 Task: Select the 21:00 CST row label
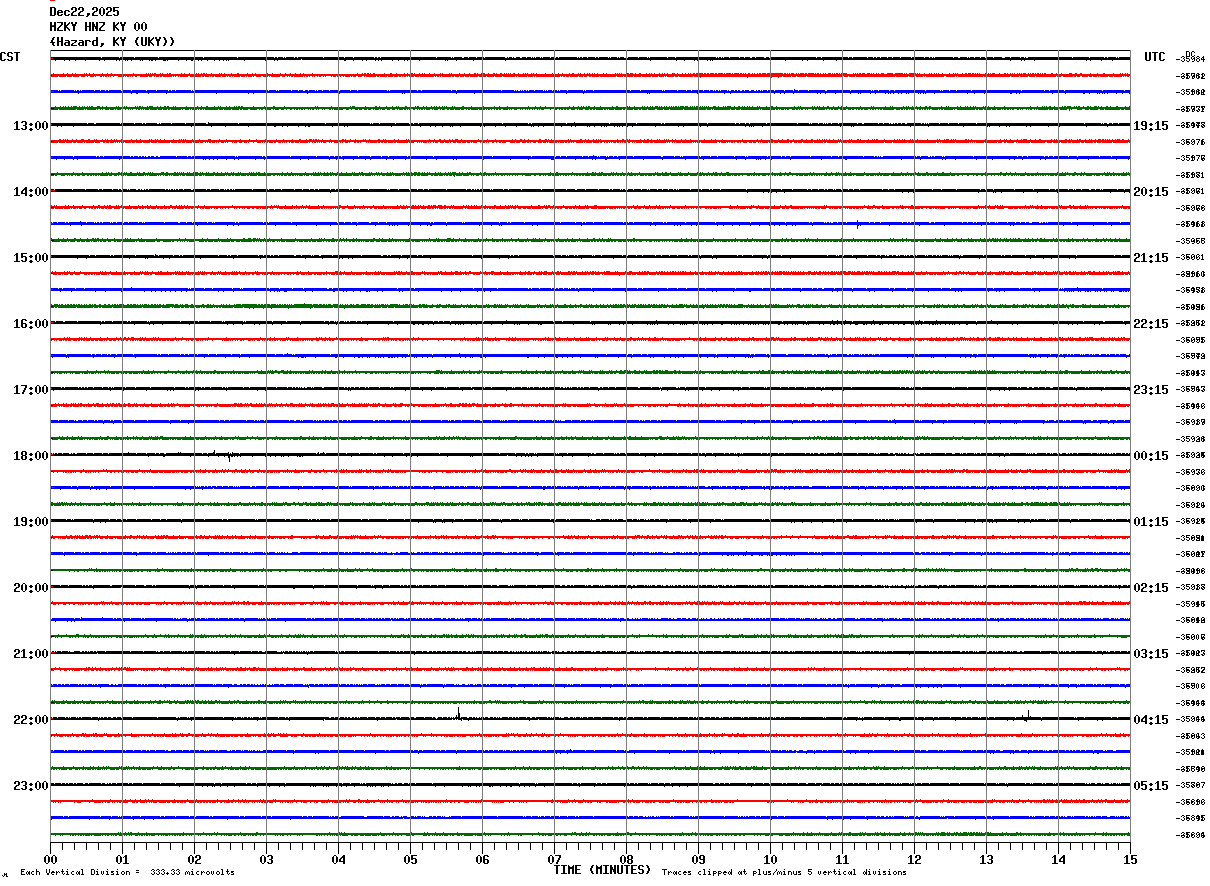pyautogui.click(x=30, y=654)
